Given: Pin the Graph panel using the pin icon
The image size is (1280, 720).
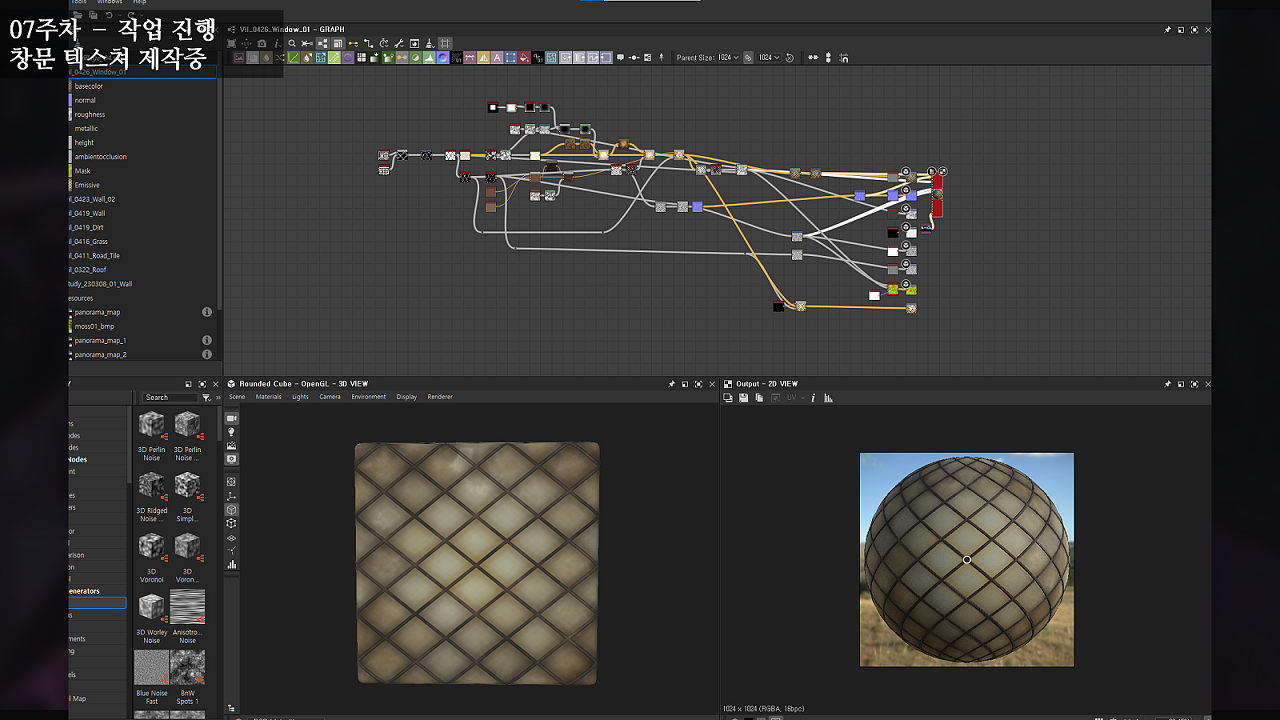Looking at the screenshot, I should tap(1167, 30).
